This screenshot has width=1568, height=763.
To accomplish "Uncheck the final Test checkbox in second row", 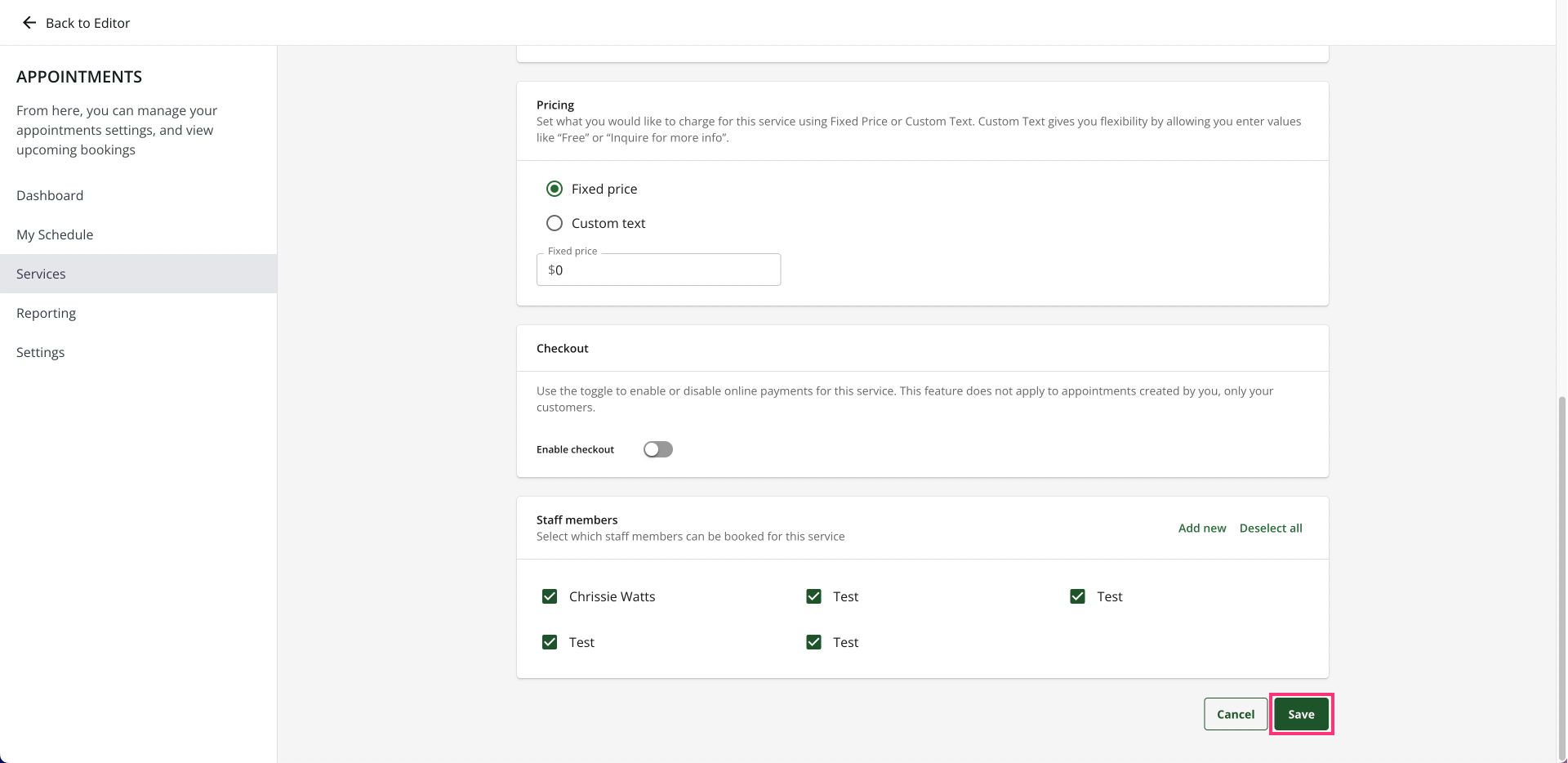I will click(813, 642).
